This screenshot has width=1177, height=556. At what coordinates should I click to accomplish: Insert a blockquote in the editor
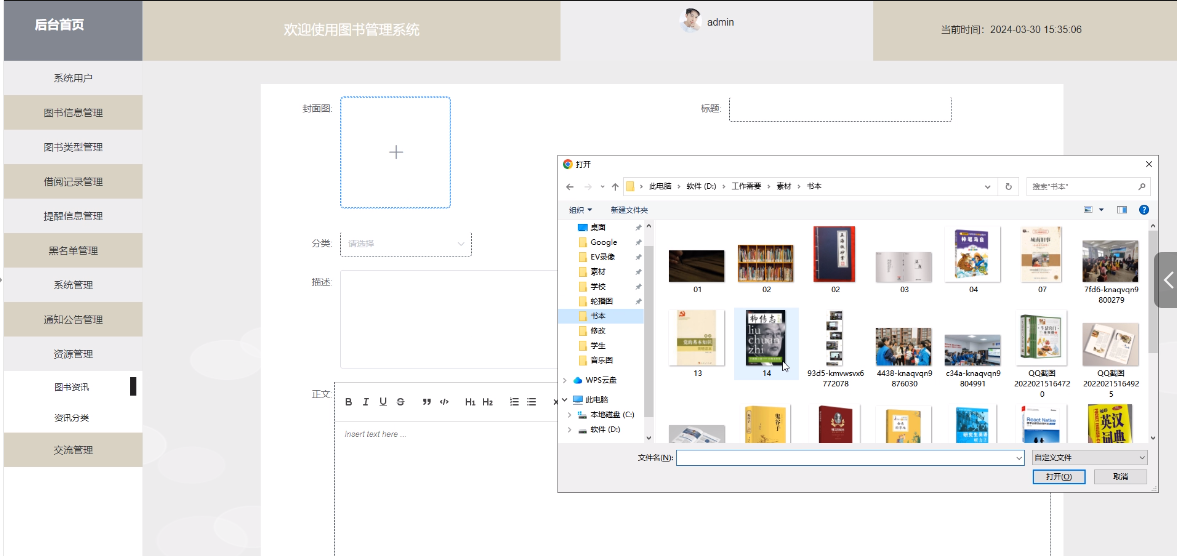426,402
